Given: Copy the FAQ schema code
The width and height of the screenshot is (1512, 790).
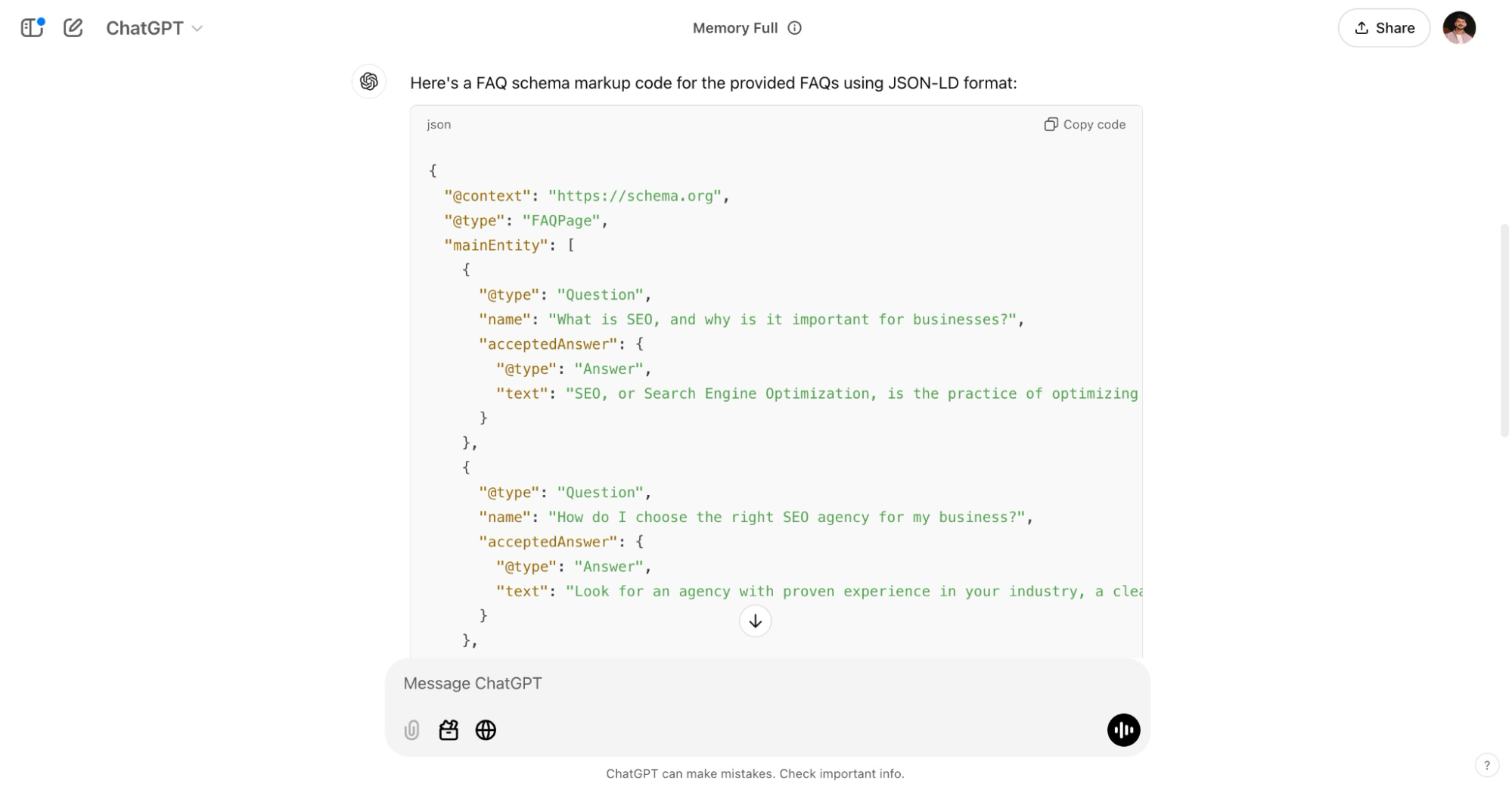Looking at the screenshot, I should [1084, 124].
